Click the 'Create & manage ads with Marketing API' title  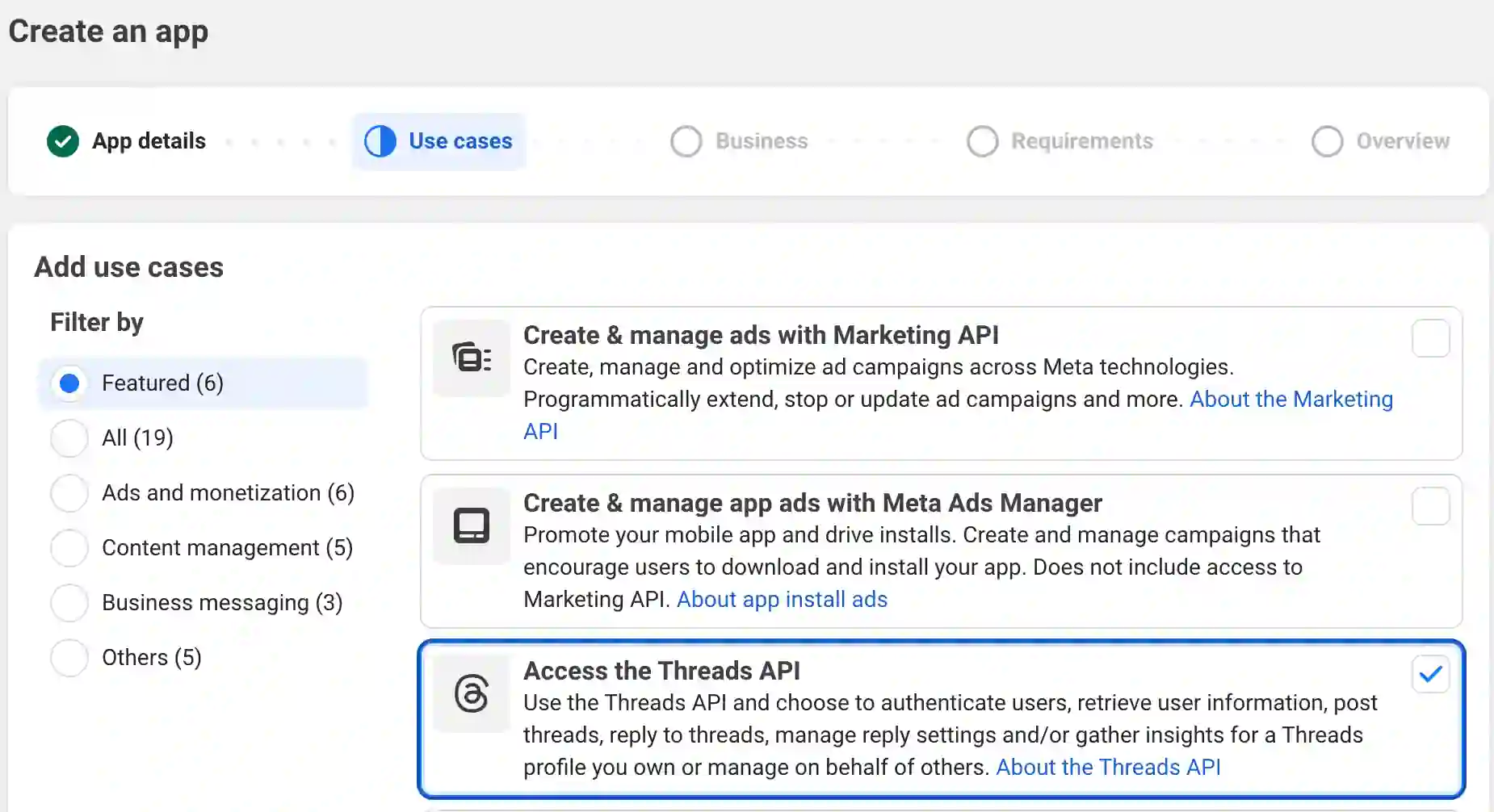point(761,335)
